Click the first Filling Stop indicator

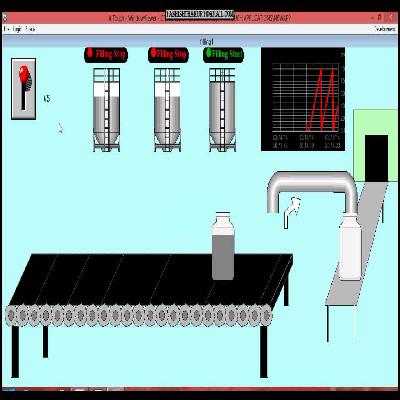point(106,54)
